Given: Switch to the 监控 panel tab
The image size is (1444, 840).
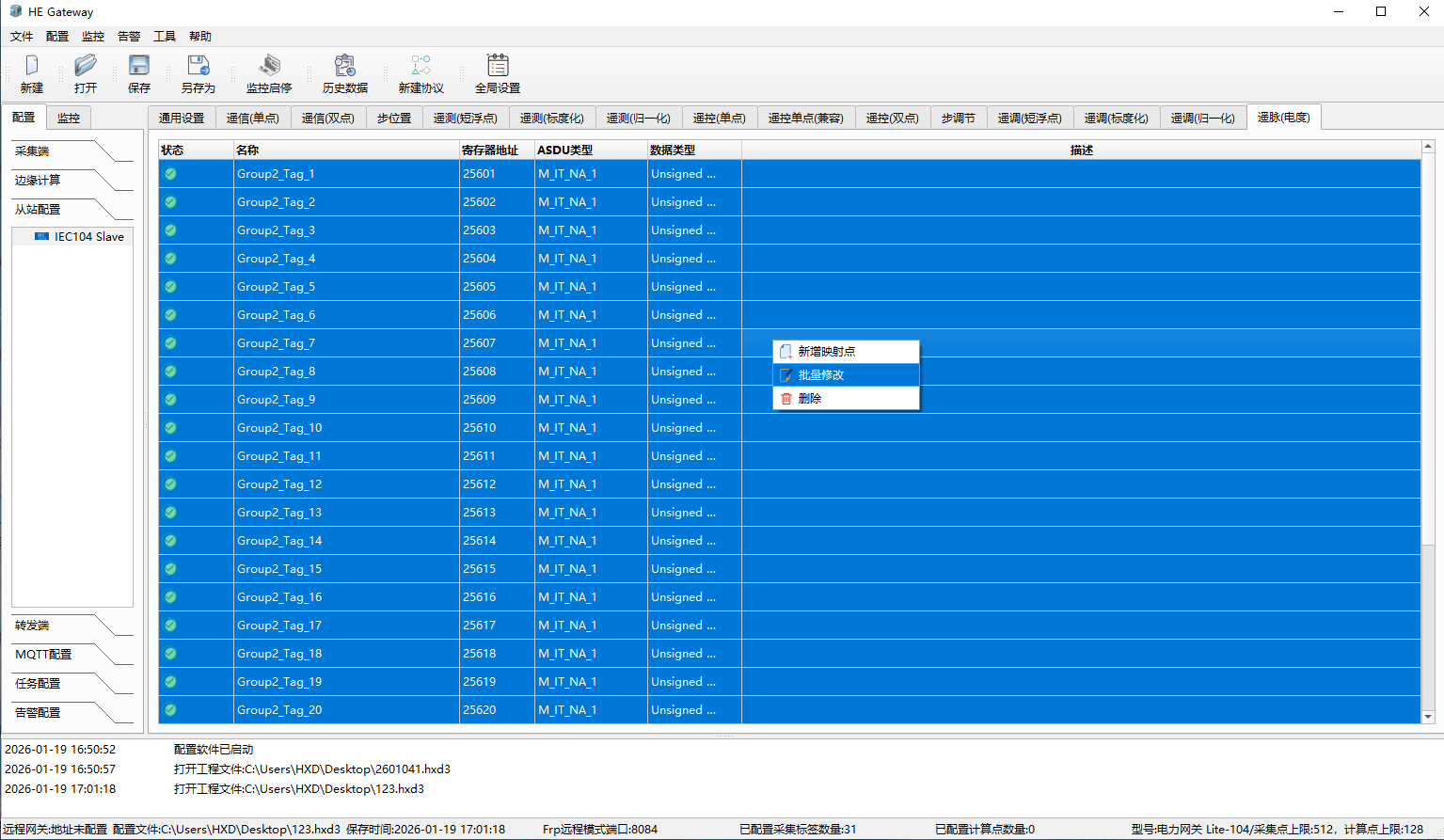Looking at the screenshot, I should pyautogui.click(x=69, y=119).
